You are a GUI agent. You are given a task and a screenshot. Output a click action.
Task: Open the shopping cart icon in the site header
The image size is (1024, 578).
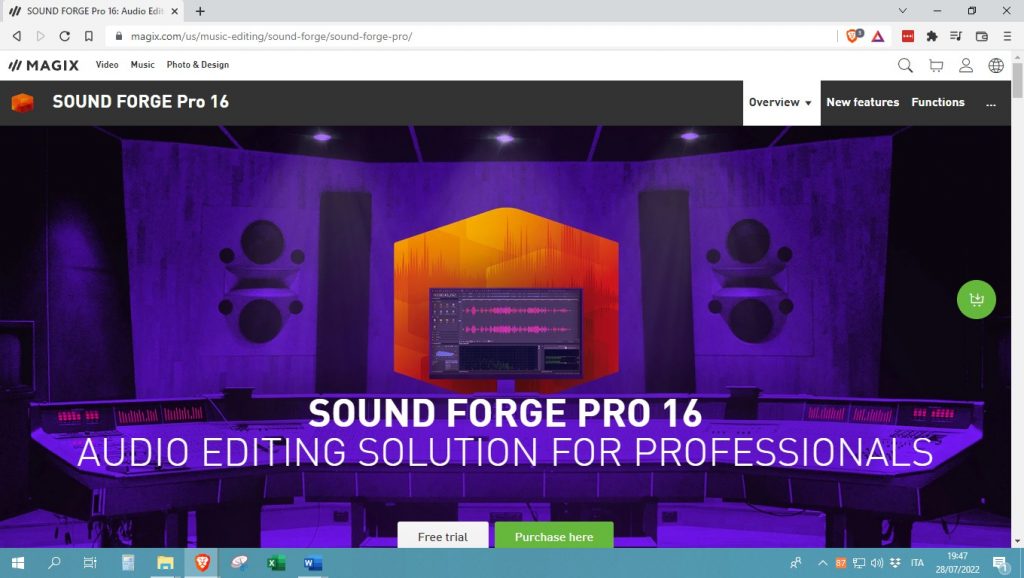[935, 65]
